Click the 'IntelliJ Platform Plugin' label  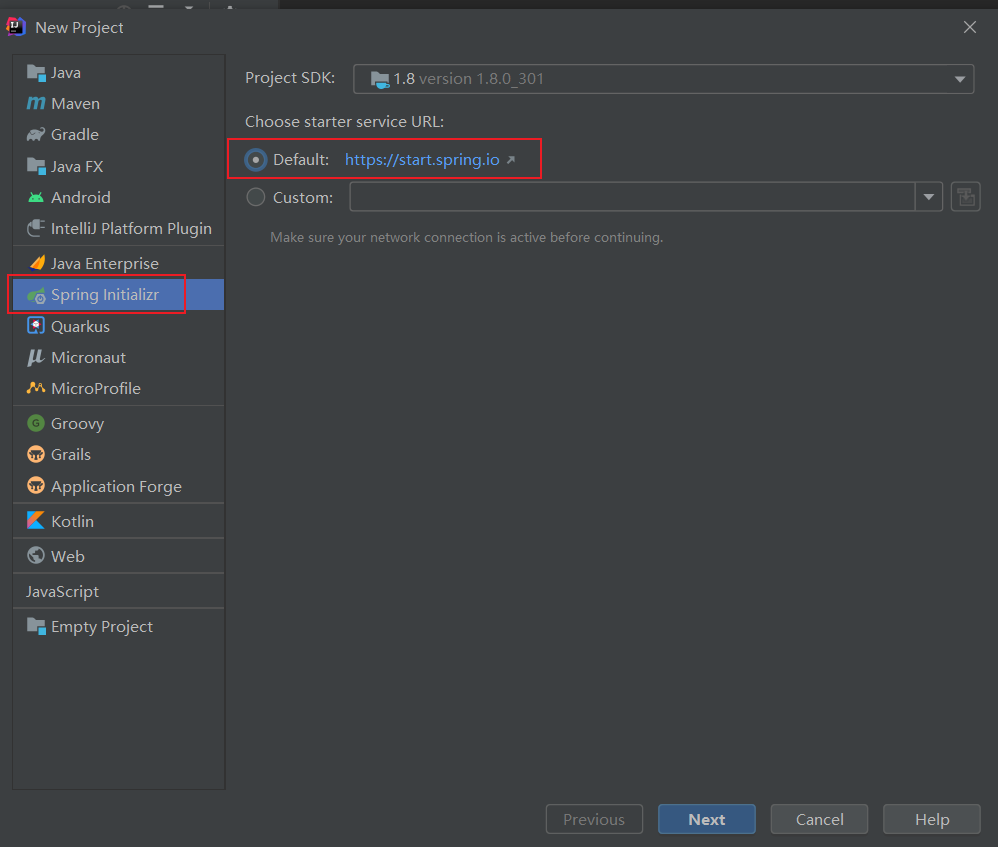[x=131, y=229]
